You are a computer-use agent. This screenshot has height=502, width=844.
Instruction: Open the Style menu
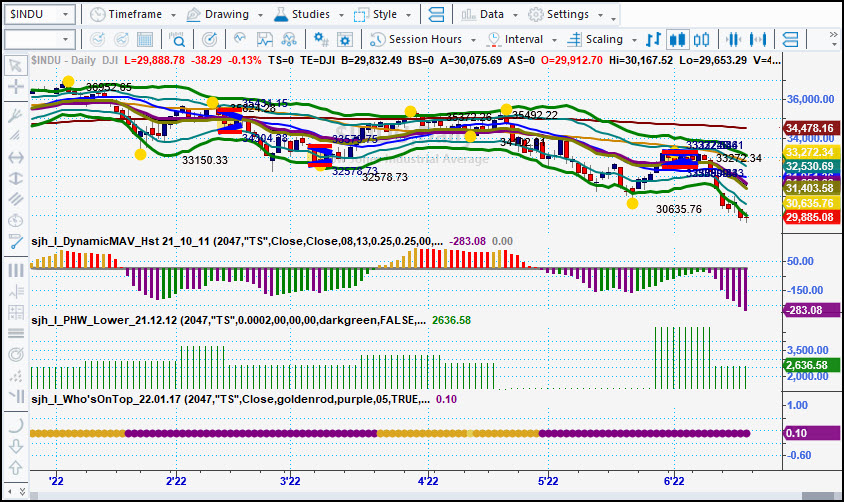pos(376,15)
